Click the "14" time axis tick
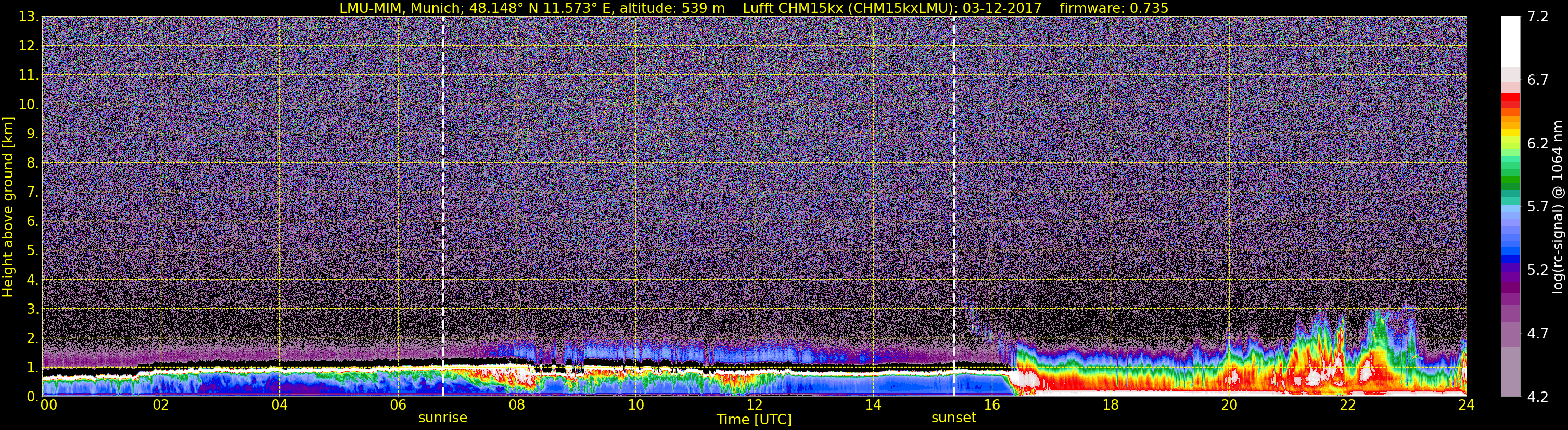 click(873, 405)
